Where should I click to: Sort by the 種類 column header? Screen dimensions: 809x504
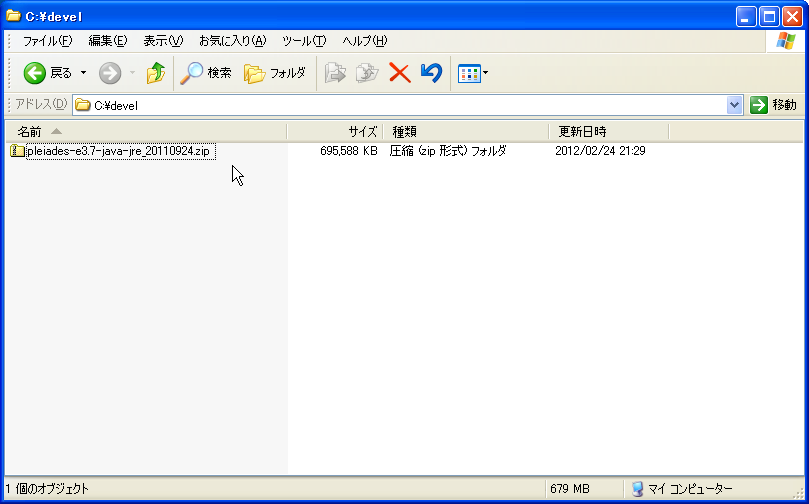click(x=466, y=132)
